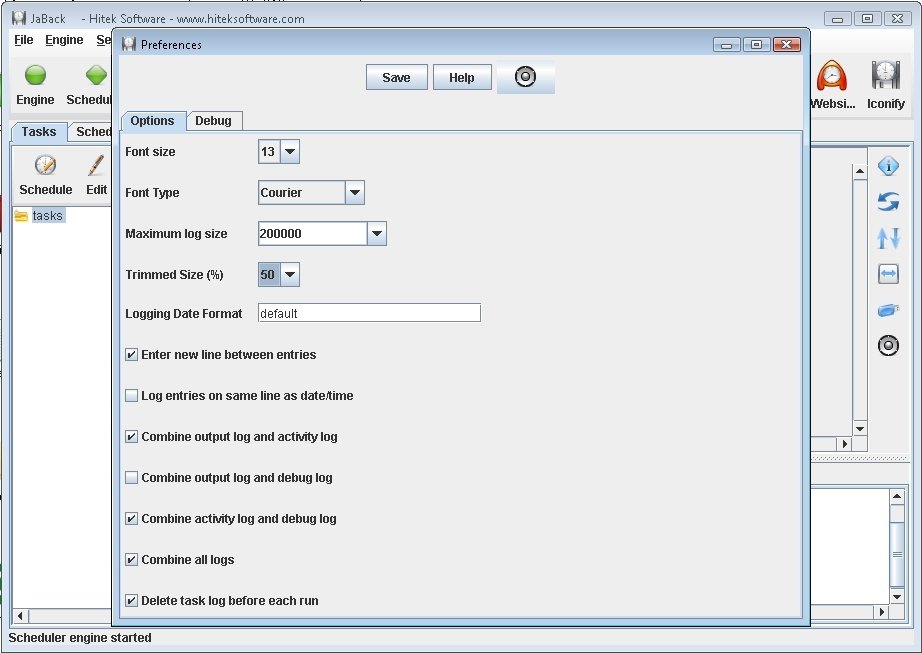
Task: Click the round icon button beside Help
Action: (525, 77)
